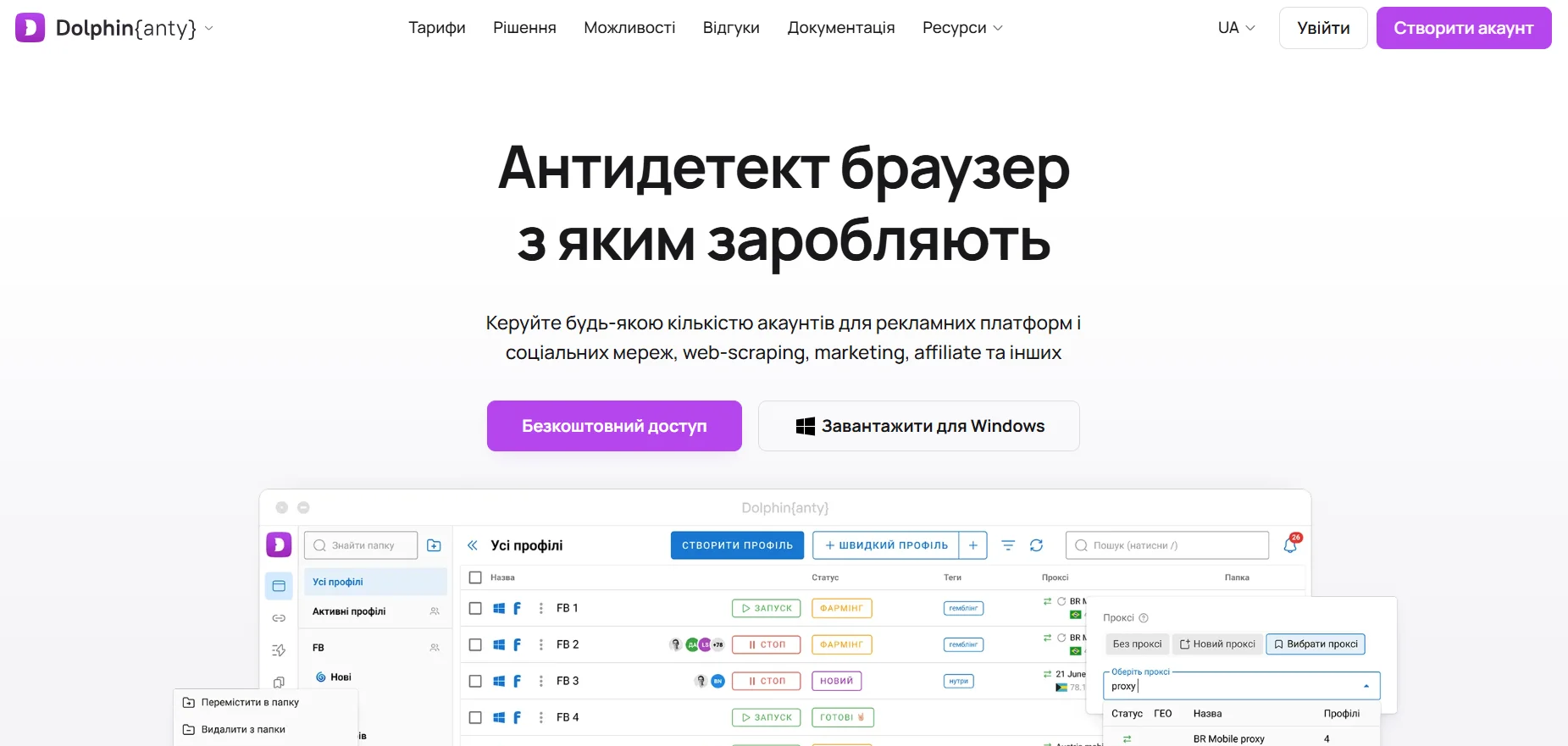Click the help icon beside Проксі label
This screenshot has width=1568, height=746.
1144,618
